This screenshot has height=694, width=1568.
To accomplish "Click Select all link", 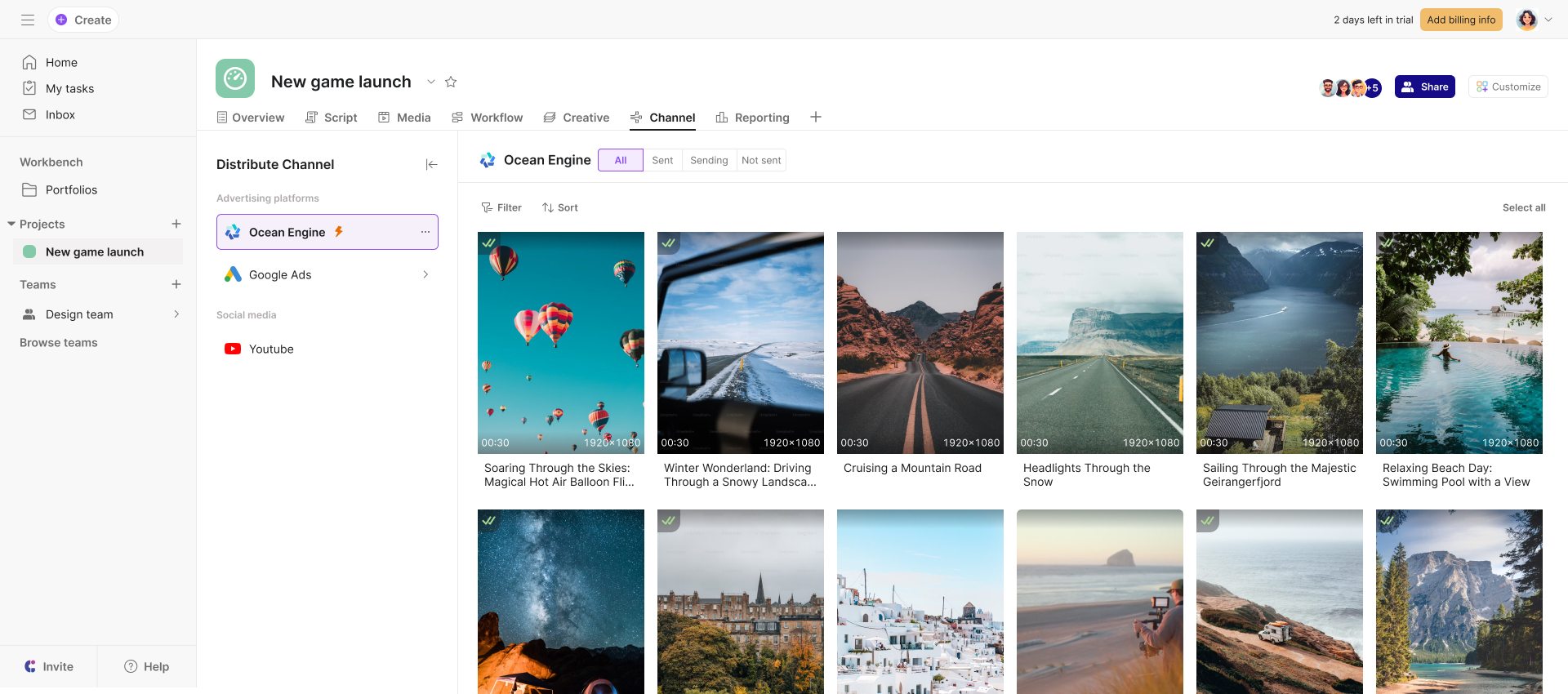I will [1523, 208].
